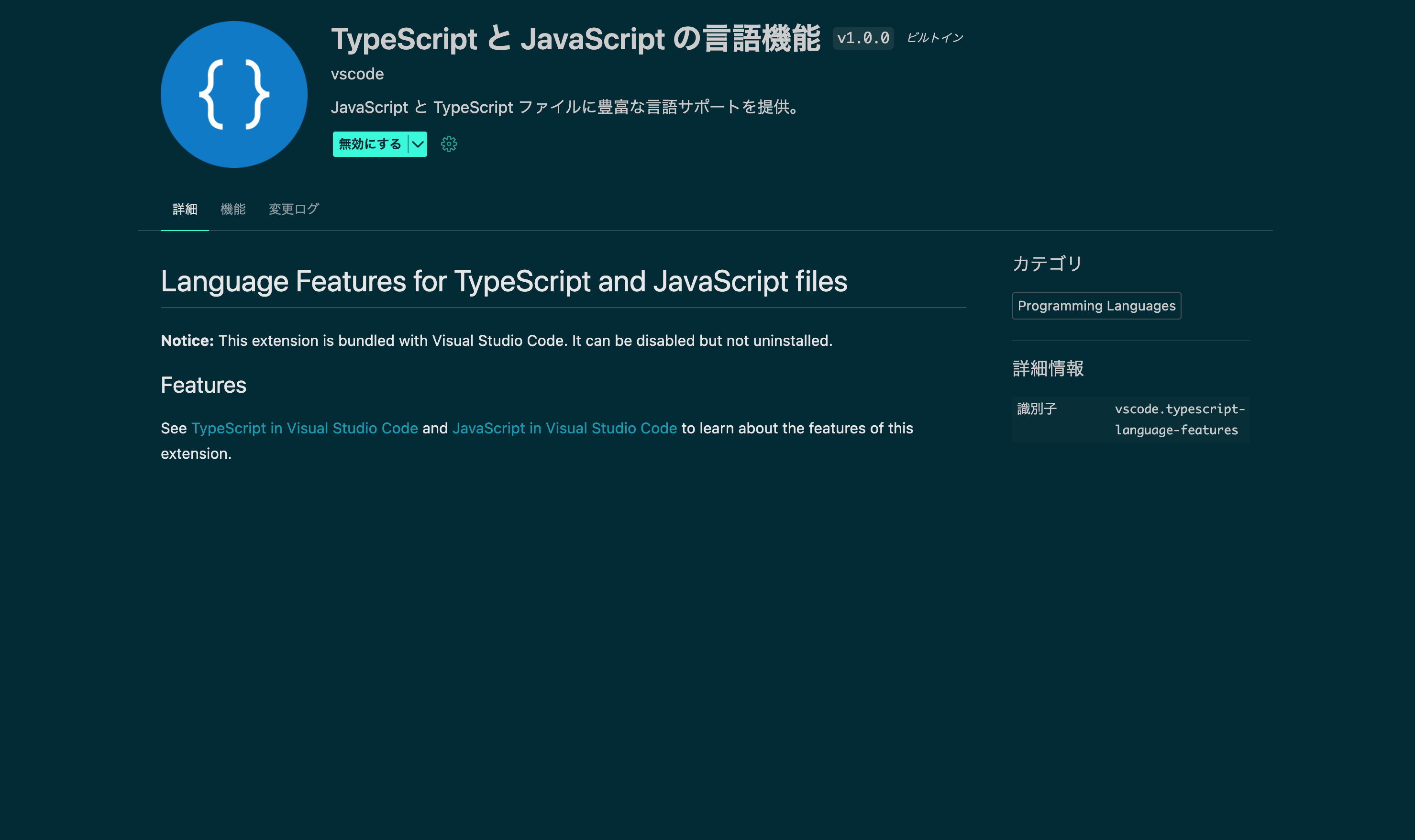Select the 詳細 tab

[184, 209]
